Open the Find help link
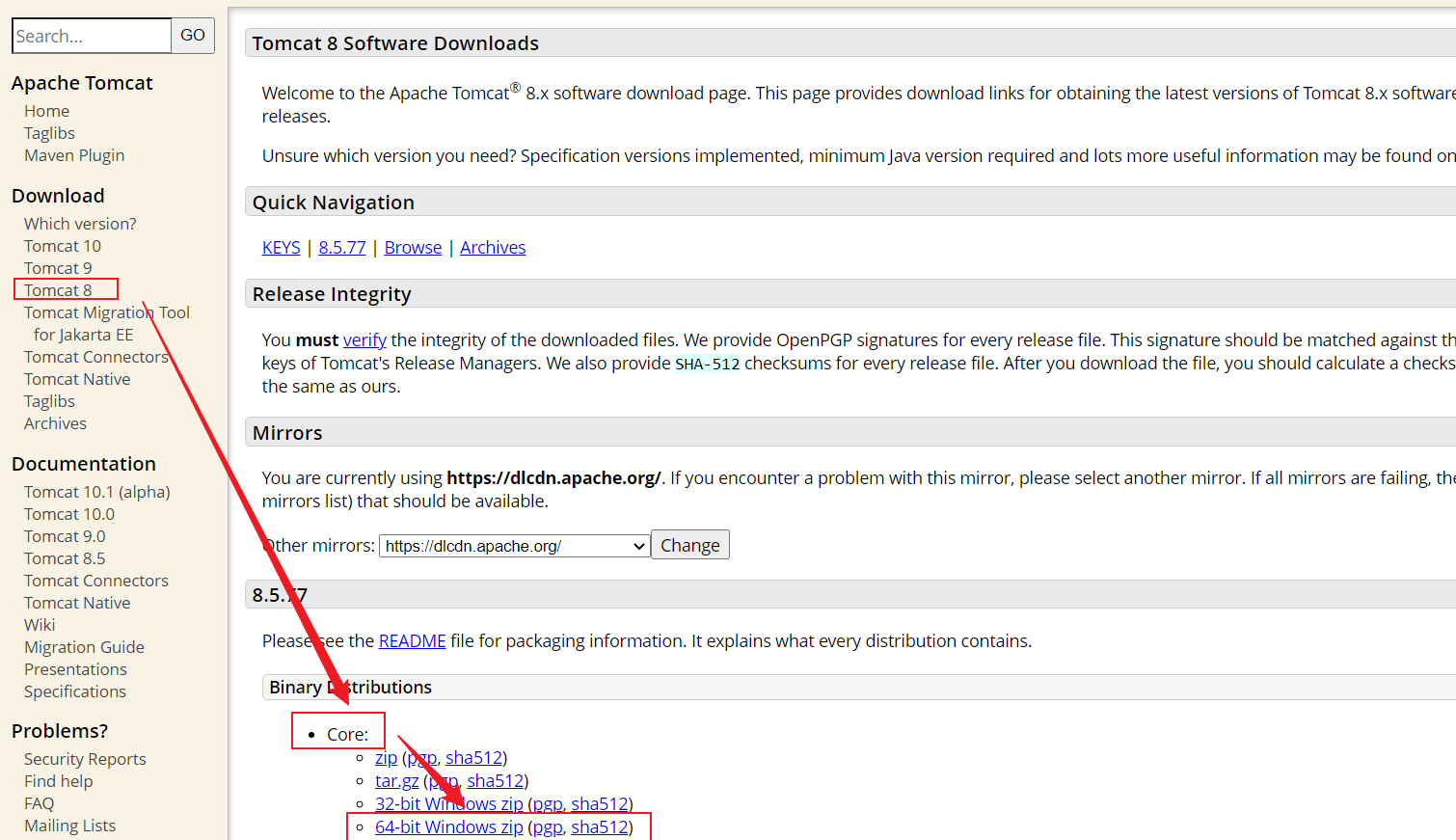This screenshot has height=840, width=1456. click(59, 781)
